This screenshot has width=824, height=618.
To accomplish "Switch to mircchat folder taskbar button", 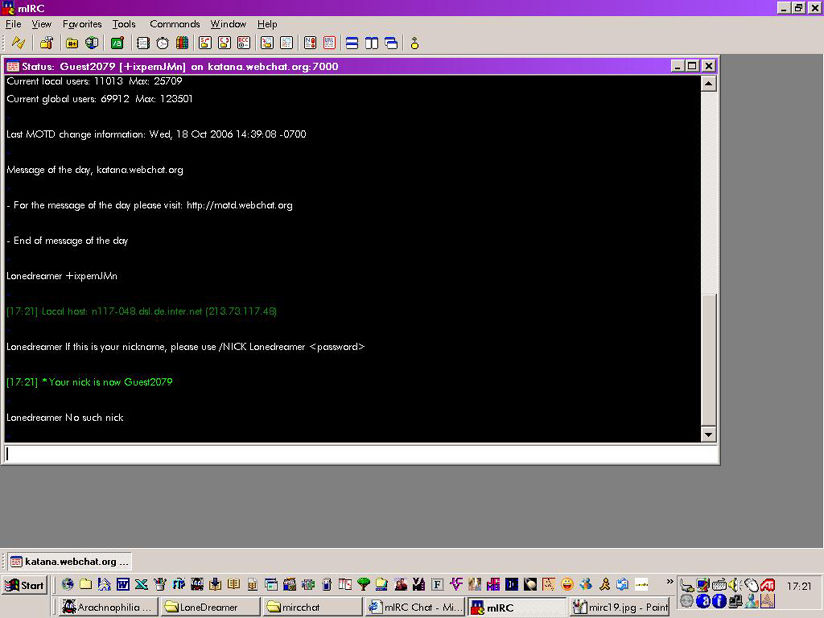I will [x=312, y=607].
